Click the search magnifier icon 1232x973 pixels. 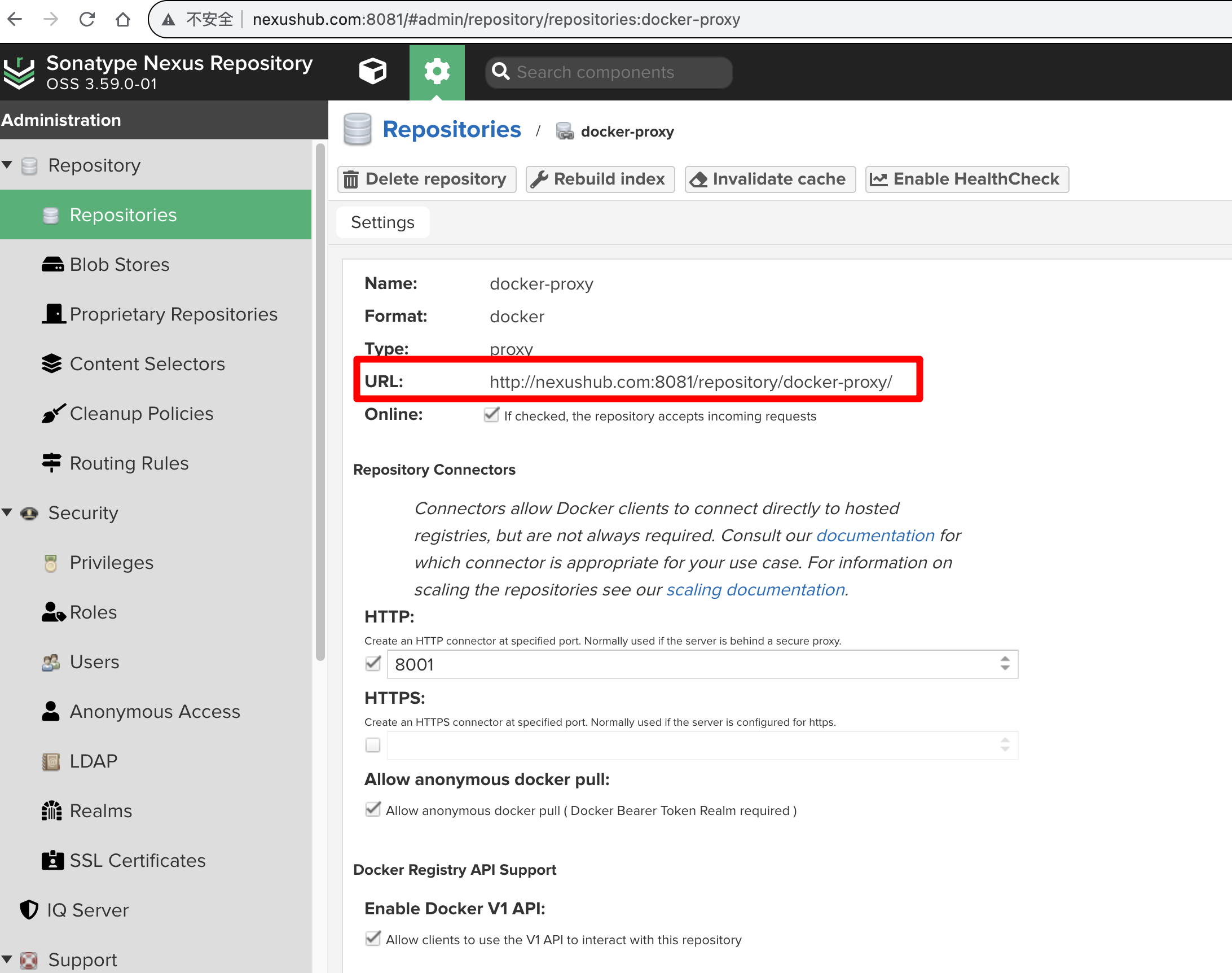click(x=501, y=72)
